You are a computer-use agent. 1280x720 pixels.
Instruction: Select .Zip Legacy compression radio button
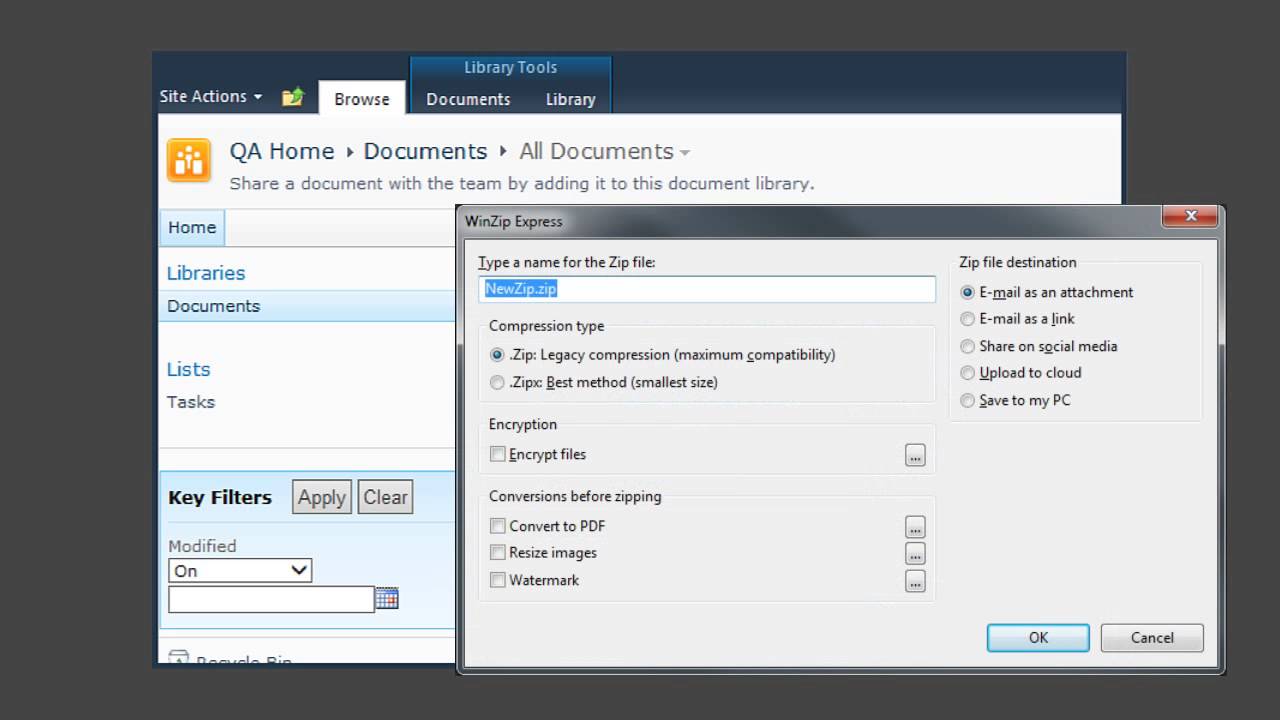click(x=497, y=355)
